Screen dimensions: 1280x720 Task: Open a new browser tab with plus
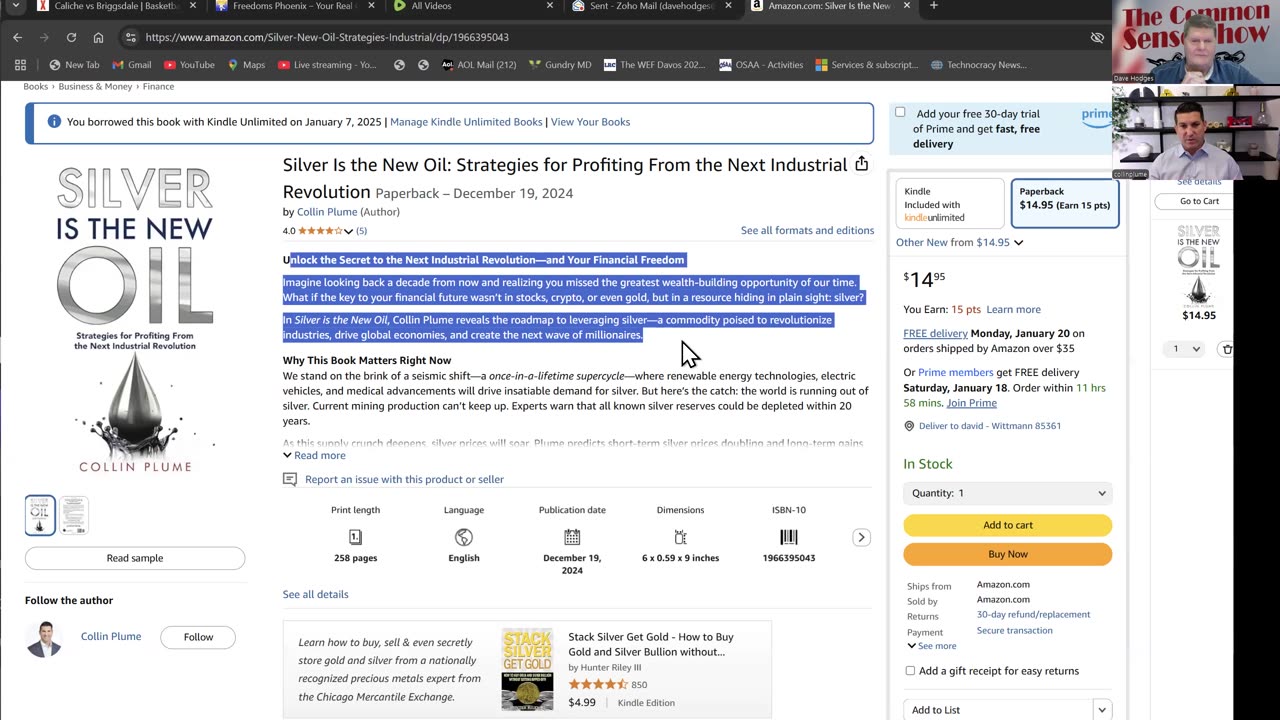(x=933, y=6)
